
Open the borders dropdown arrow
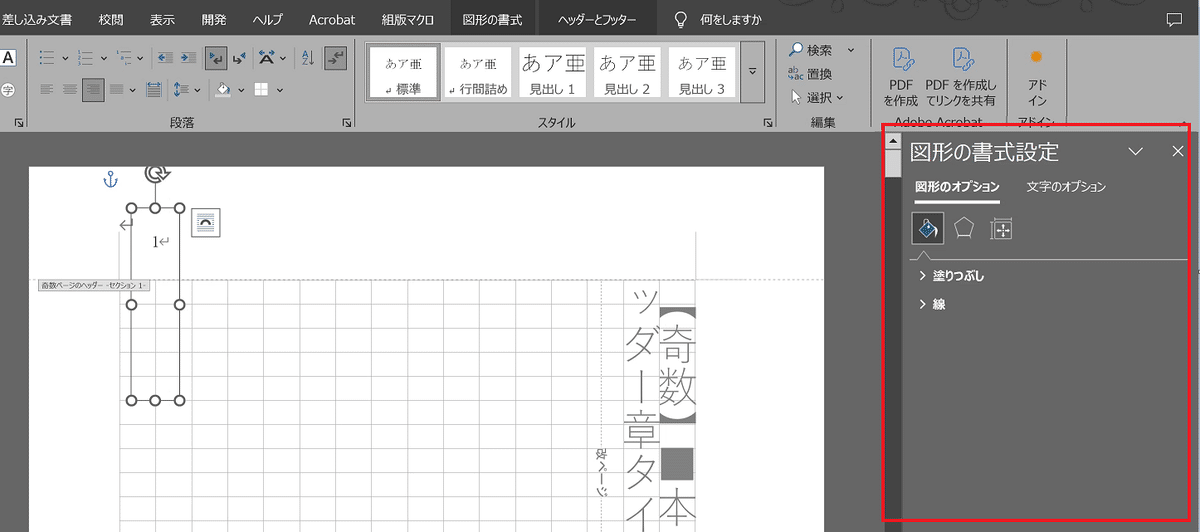click(x=279, y=90)
